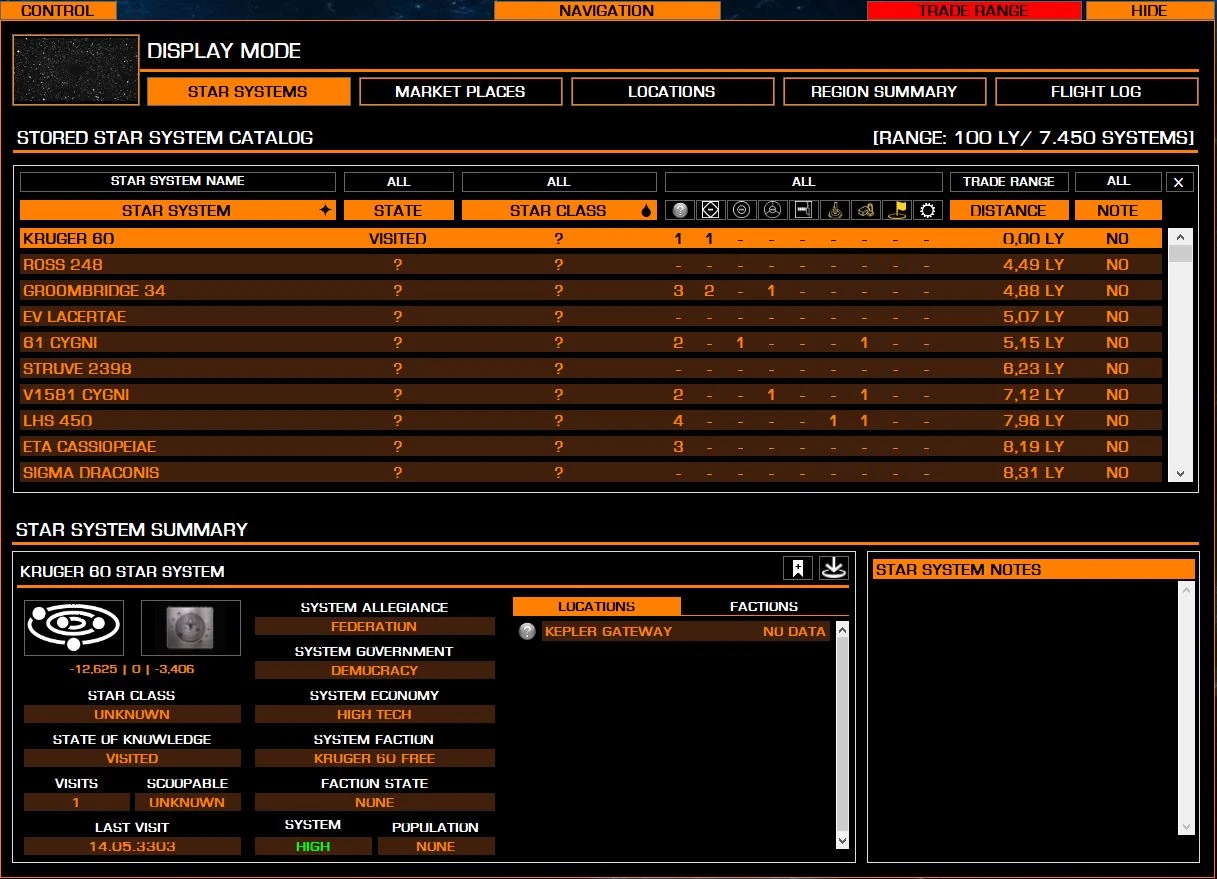The width and height of the screenshot is (1217, 879).
Task: Click the gear-shaped column icon
Action: tap(927, 210)
